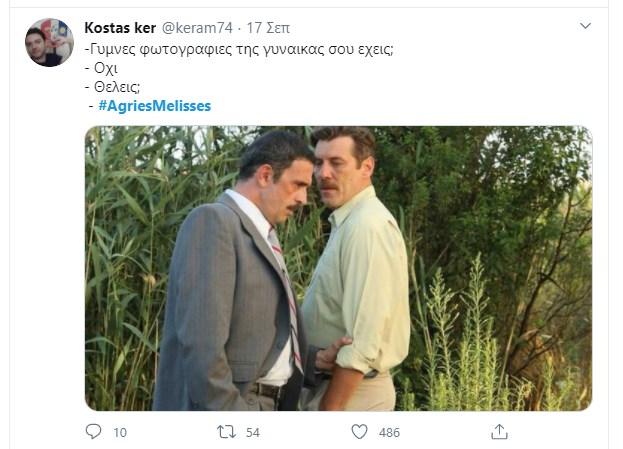Viewport: 623px width, 449px height.
Task: Click the first tweet line beginning "Γυμνες φωτογραφιες"
Action: pyautogui.click(x=240, y=48)
